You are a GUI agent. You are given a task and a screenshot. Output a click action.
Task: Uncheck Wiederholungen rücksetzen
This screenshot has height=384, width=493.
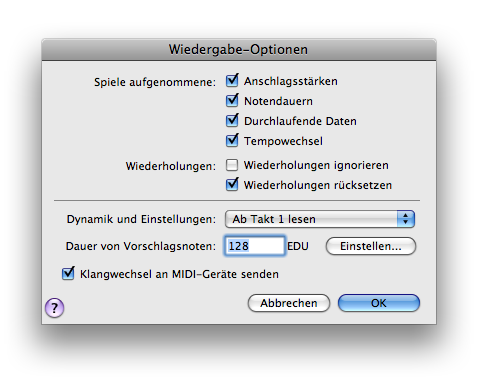(232, 185)
